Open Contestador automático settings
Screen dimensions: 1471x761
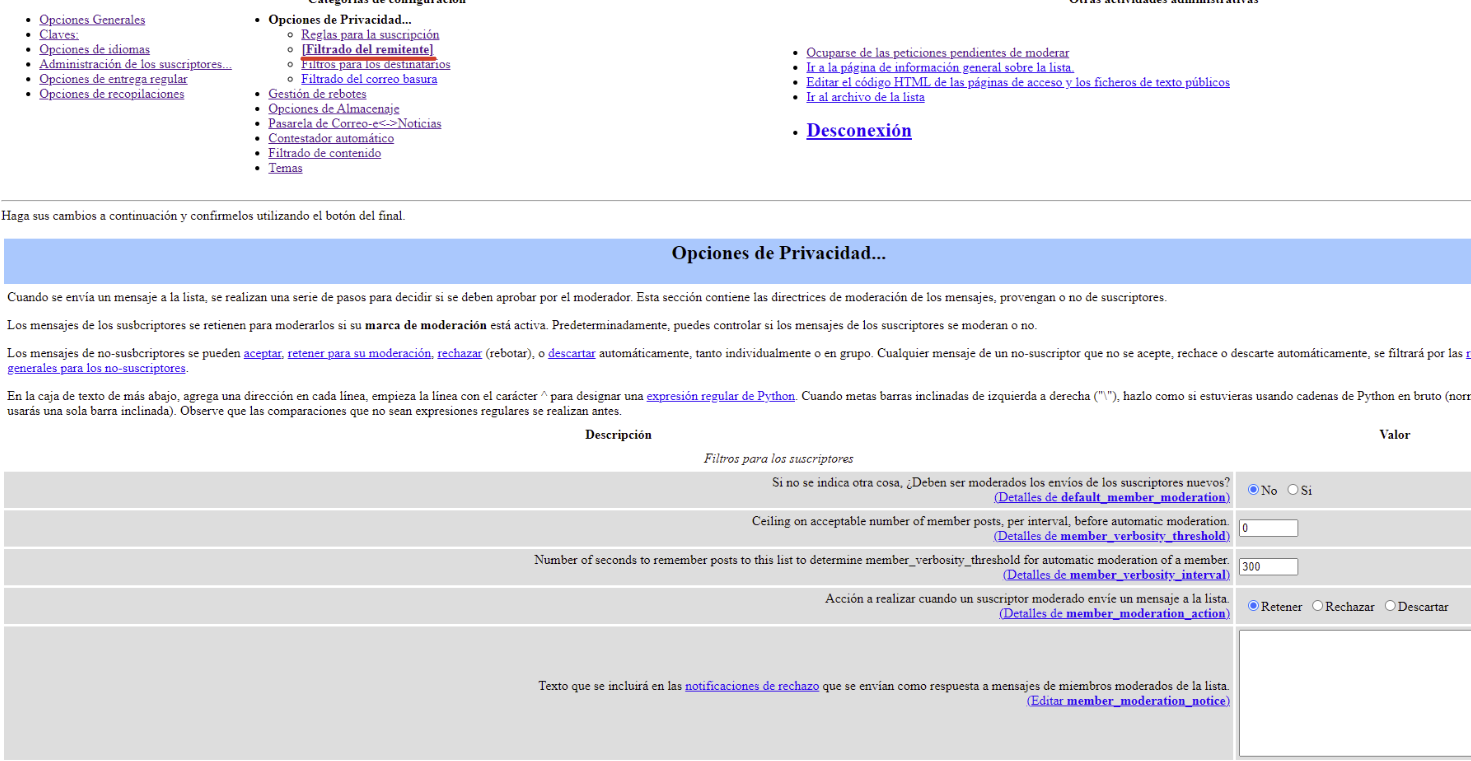click(x=331, y=139)
